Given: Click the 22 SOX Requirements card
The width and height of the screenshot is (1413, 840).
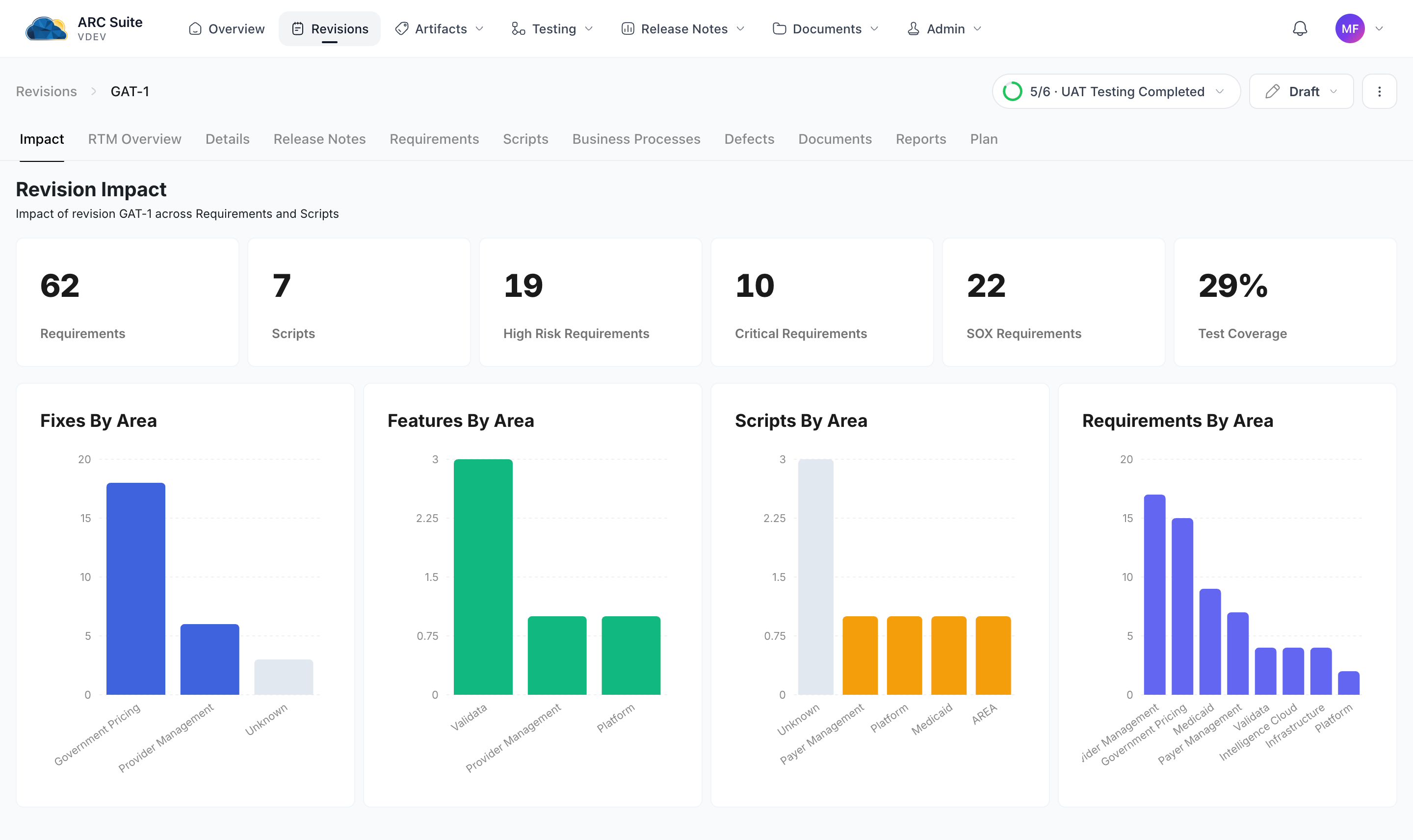Looking at the screenshot, I should (1054, 302).
